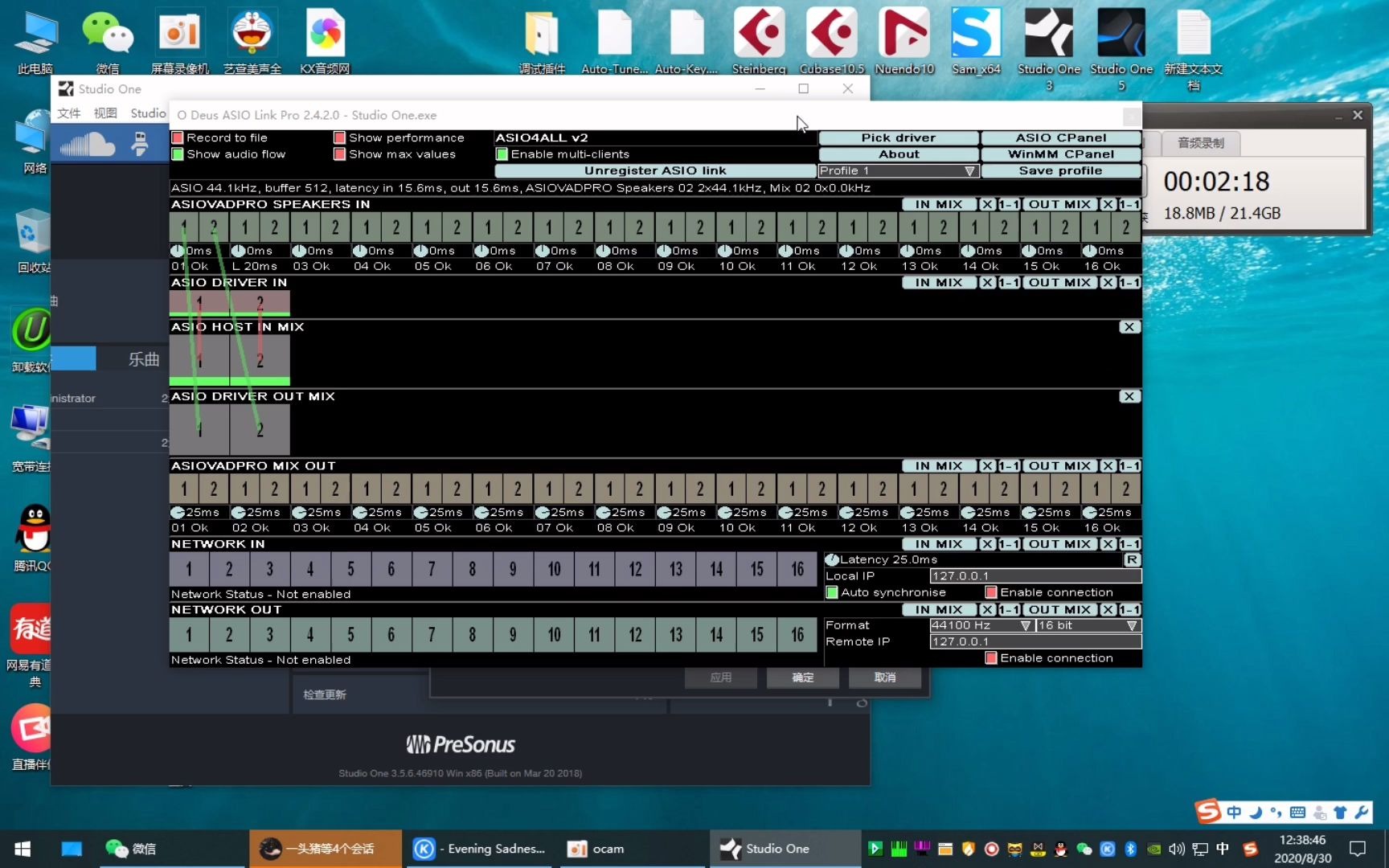
Task: Open the Studio menu in Studio One
Action: pyautogui.click(x=148, y=113)
